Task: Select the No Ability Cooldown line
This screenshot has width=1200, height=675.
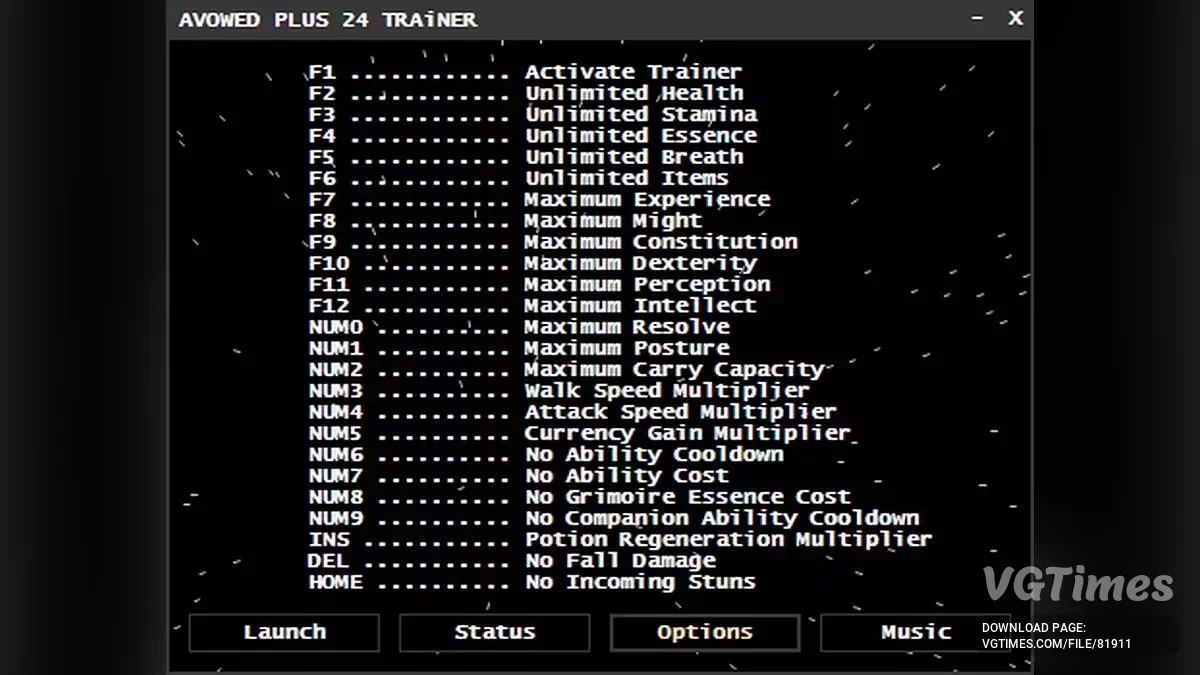Action: [x=654, y=454]
